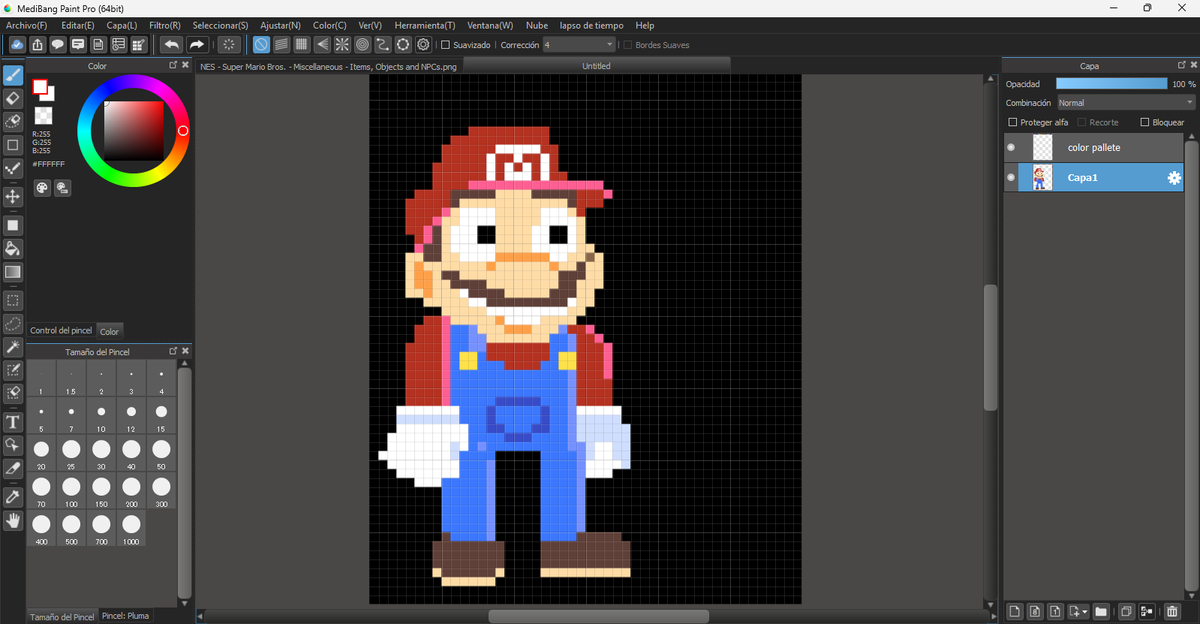Select the Hand tool
This screenshot has width=1200, height=624.
click(13, 520)
